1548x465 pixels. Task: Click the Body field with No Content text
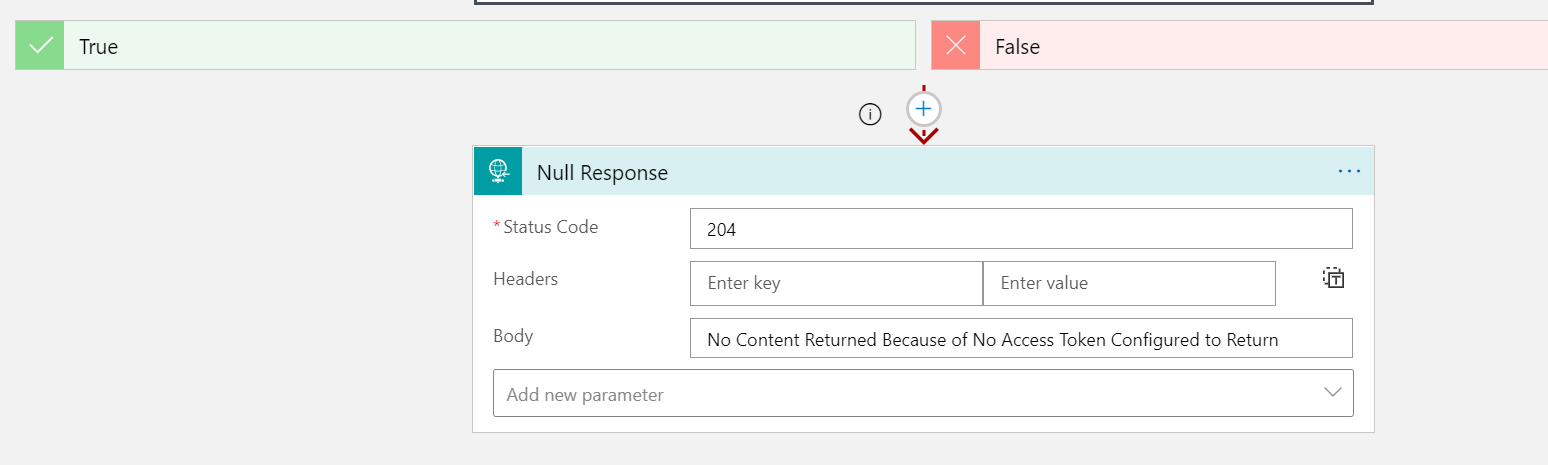click(1021, 339)
